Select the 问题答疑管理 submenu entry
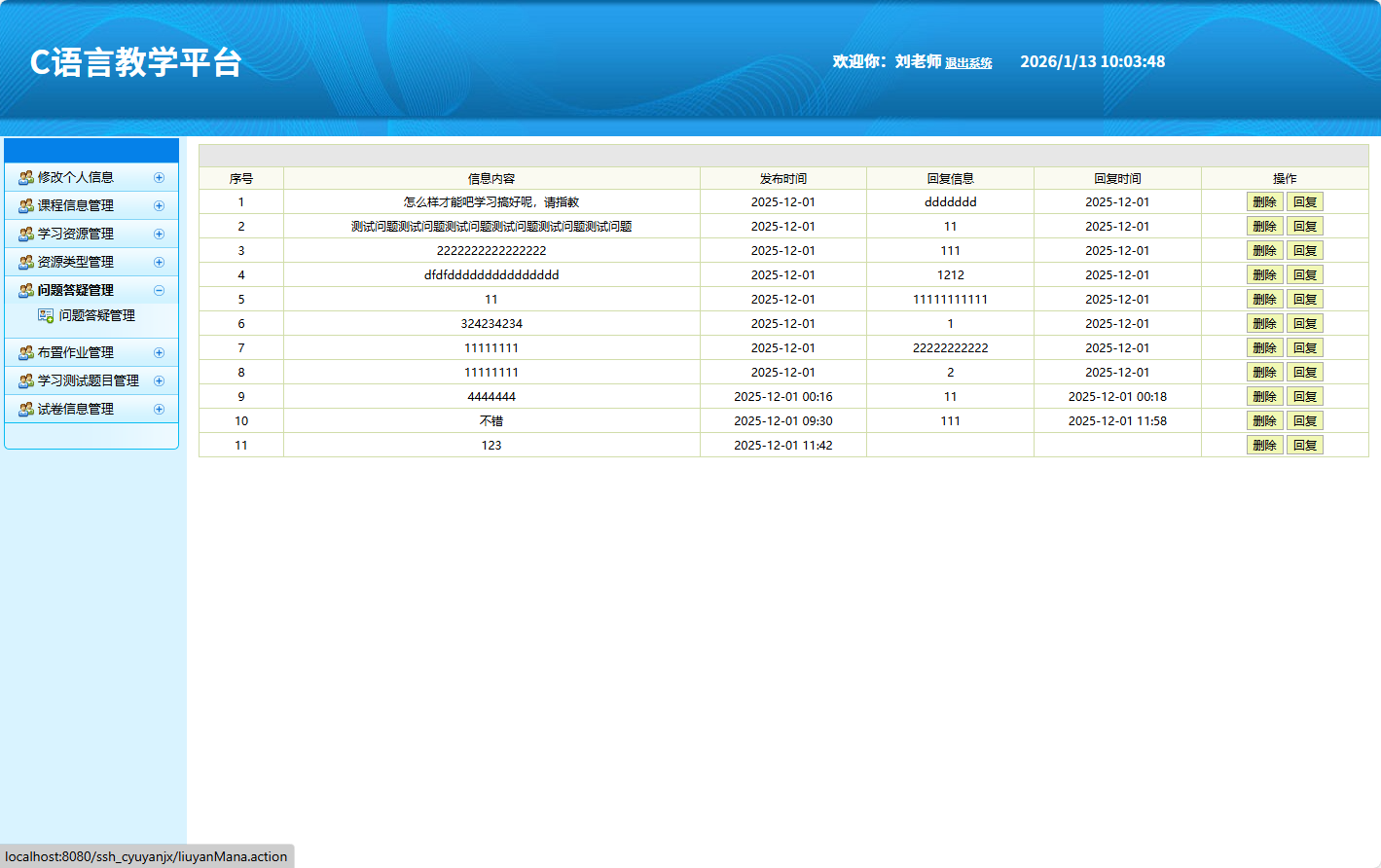 [x=96, y=316]
